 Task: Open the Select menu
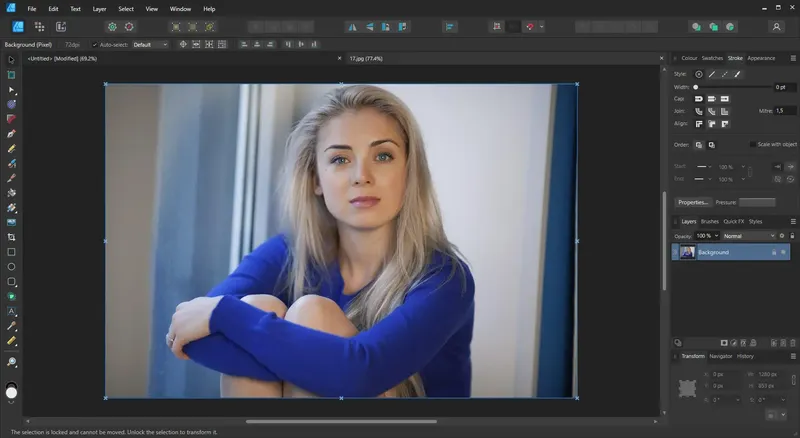pyautogui.click(x=126, y=9)
